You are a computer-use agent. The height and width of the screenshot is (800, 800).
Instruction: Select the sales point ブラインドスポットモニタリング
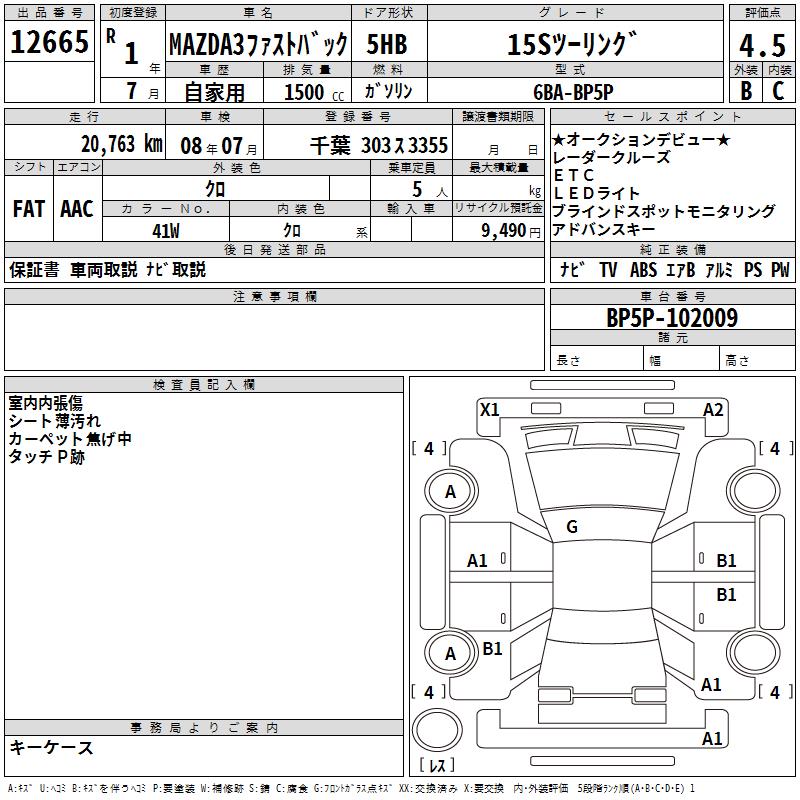[664, 211]
